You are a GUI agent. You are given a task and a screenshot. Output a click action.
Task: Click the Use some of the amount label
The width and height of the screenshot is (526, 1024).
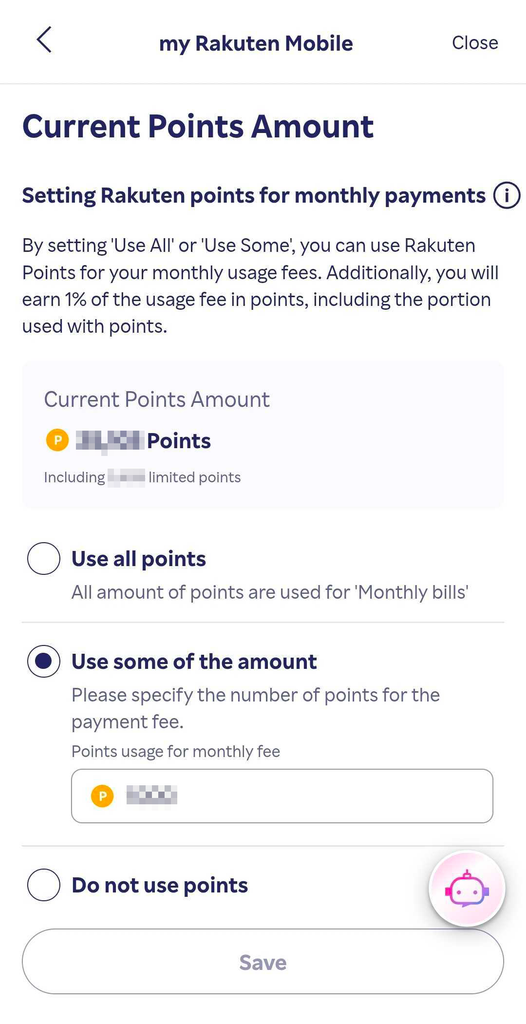[x=194, y=662]
